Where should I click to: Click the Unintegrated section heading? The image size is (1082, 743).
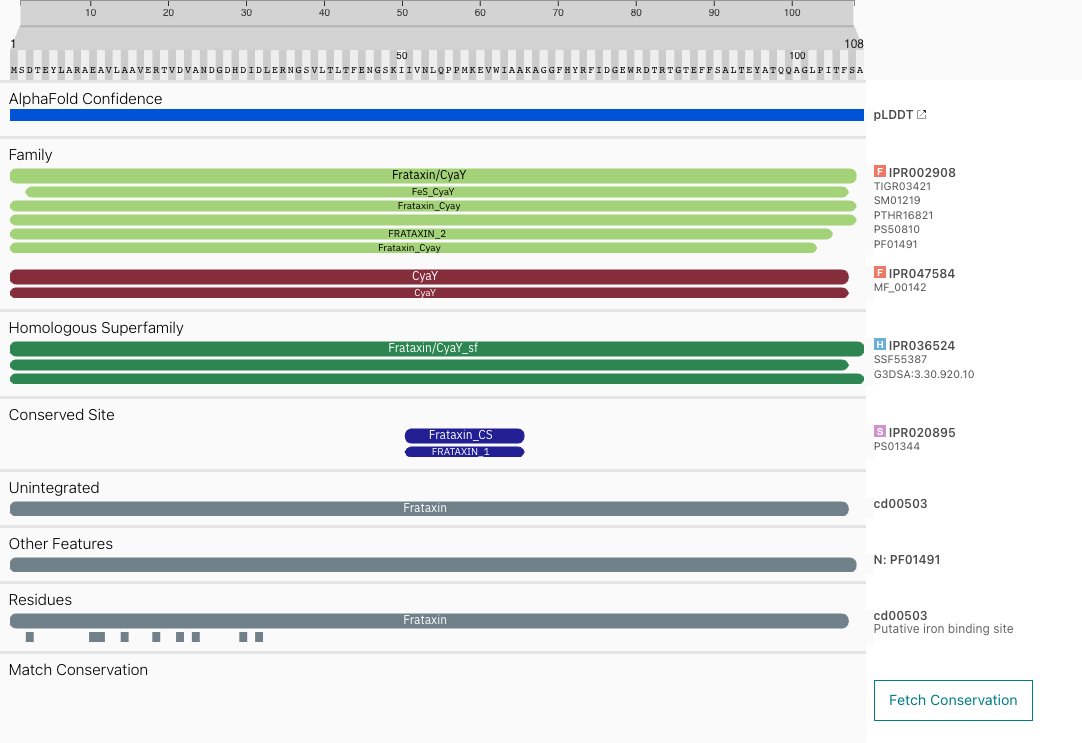pyautogui.click(x=54, y=488)
